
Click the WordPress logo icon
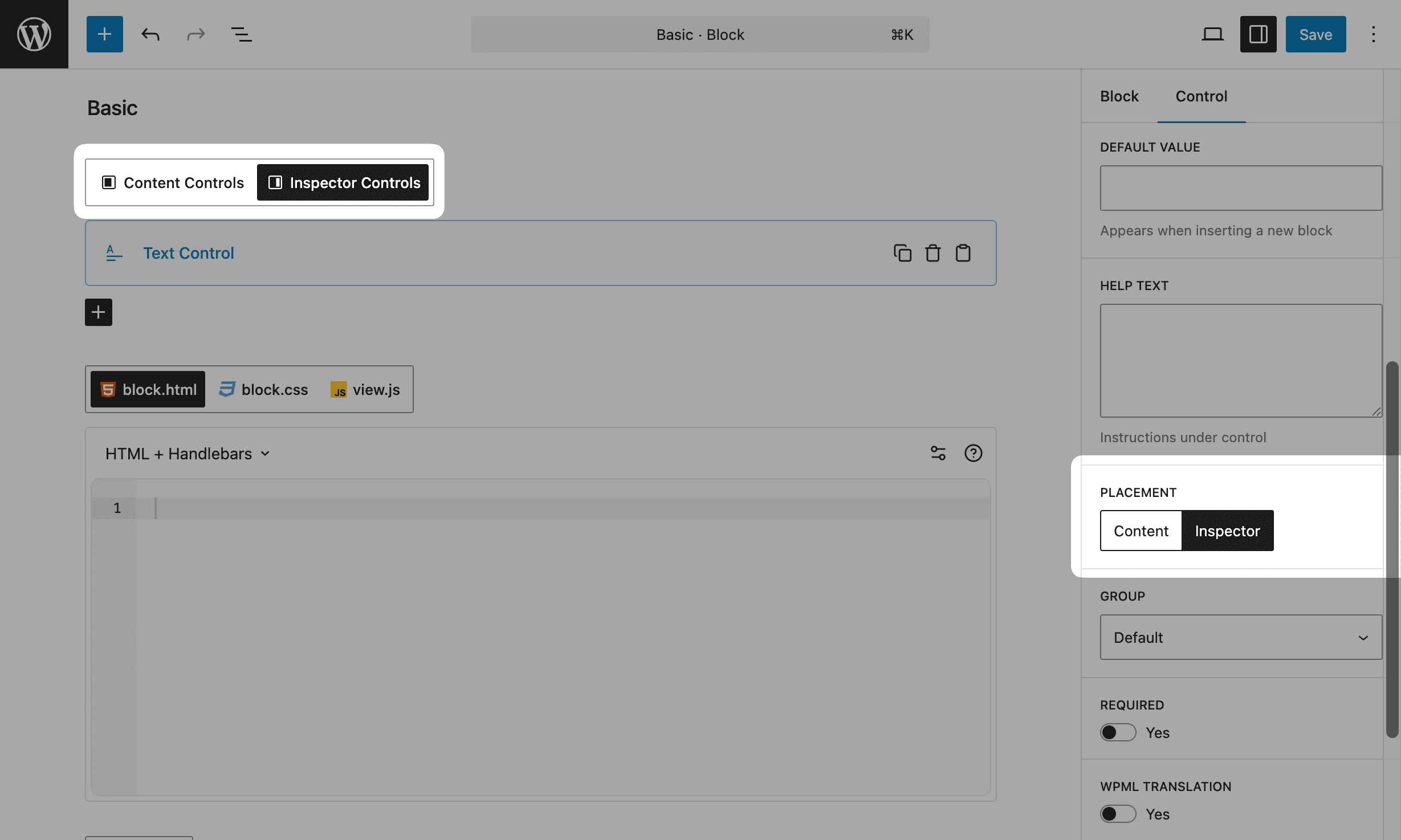point(34,34)
